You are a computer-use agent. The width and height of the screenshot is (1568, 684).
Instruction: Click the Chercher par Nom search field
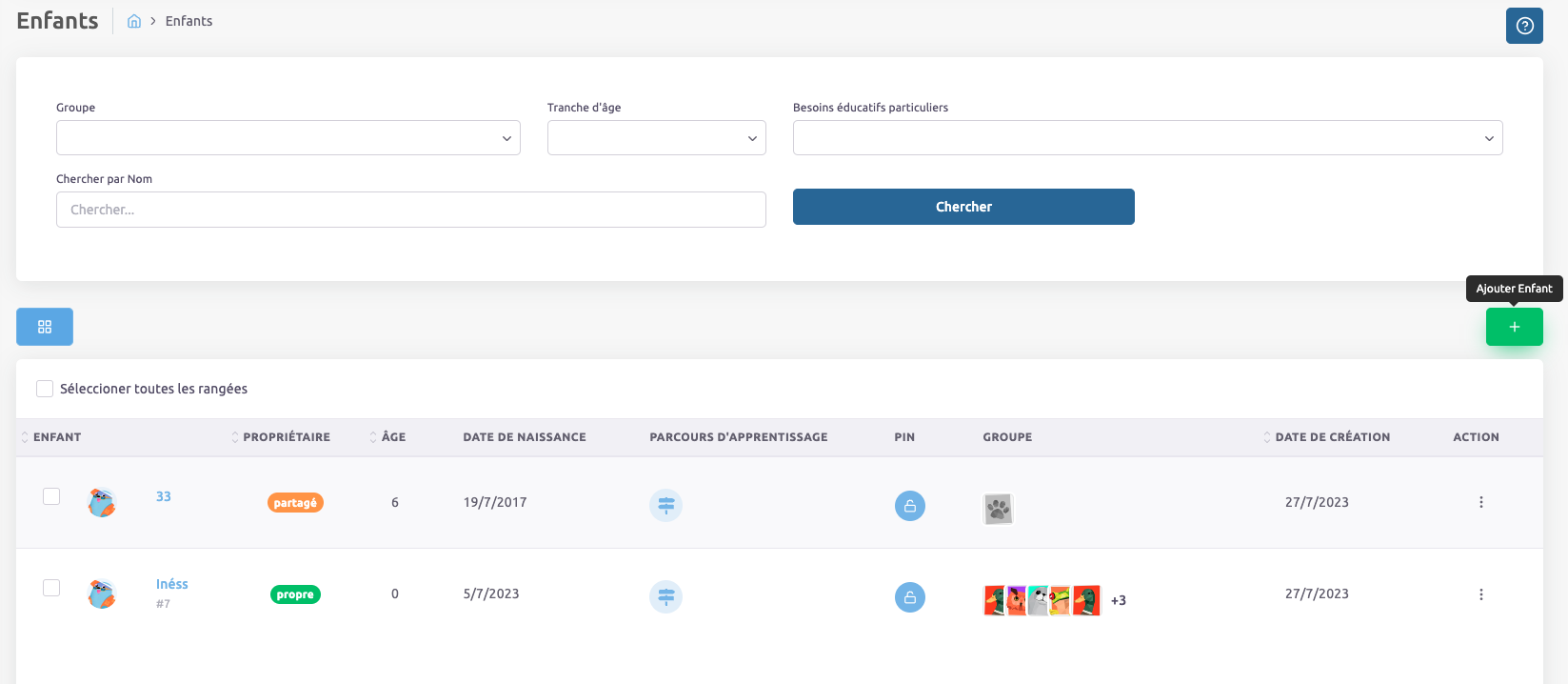point(410,210)
